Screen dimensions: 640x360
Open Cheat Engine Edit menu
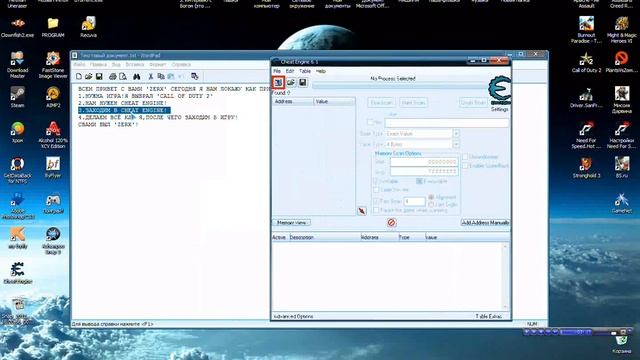pyautogui.click(x=290, y=71)
